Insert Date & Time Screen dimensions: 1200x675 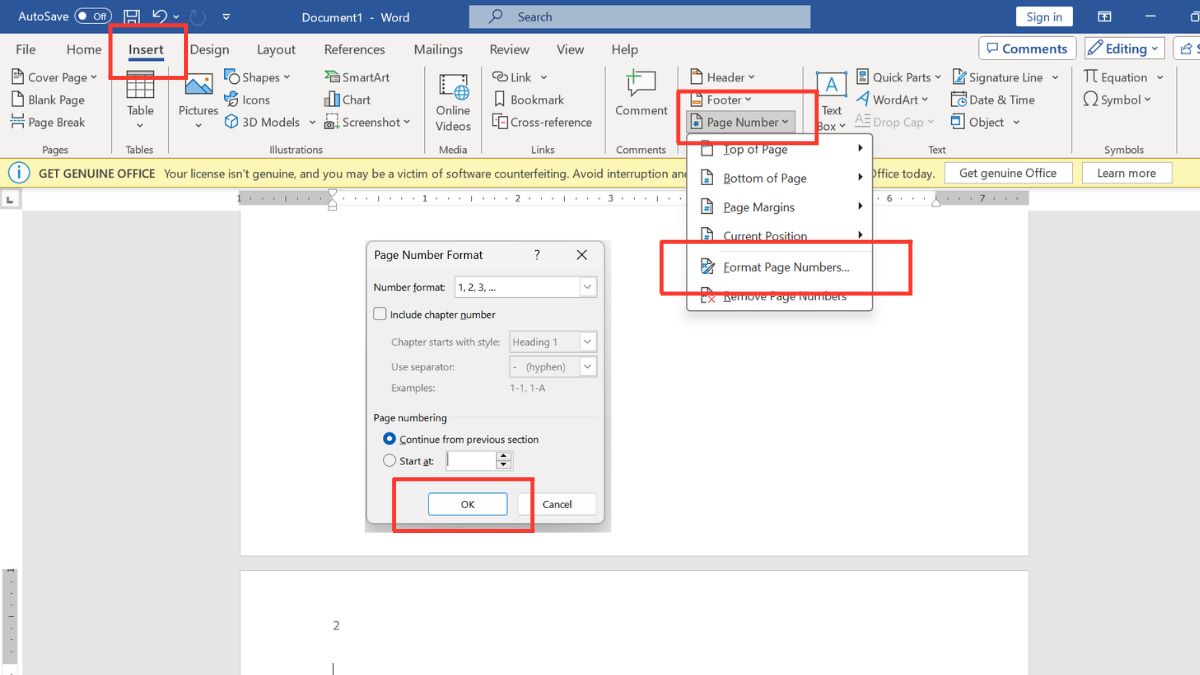coord(993,100)
